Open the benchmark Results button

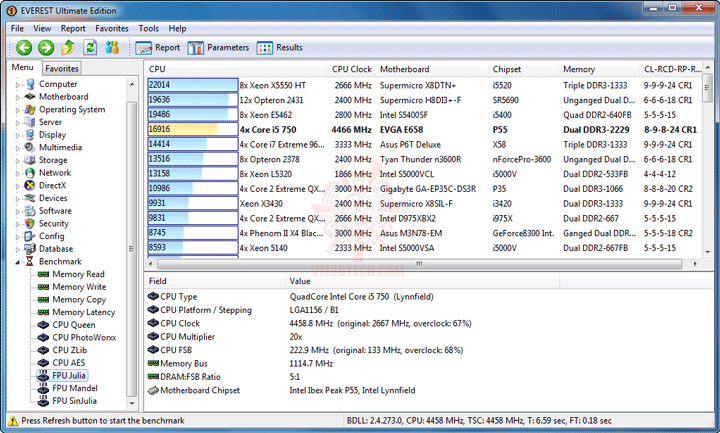(x=280, y=48)
